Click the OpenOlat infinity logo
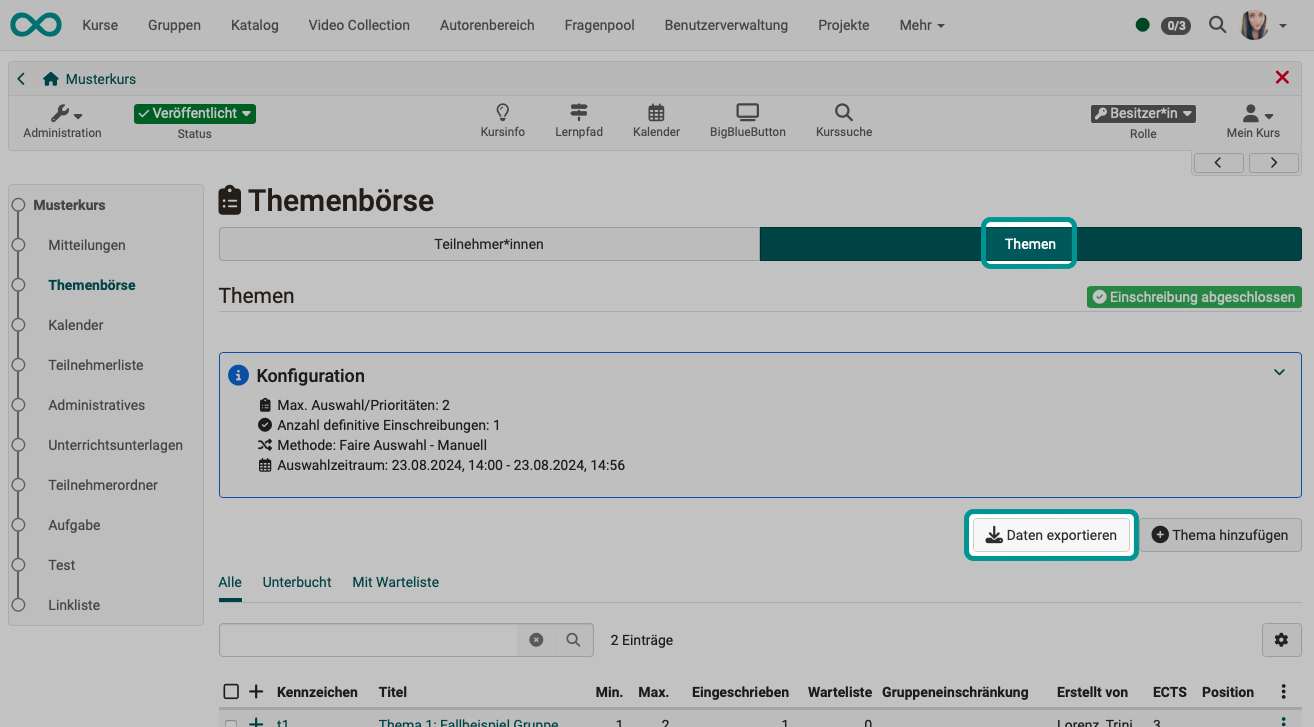This screenshot has width=1314, height=727. pyautogui.click(x=35, y=24)
